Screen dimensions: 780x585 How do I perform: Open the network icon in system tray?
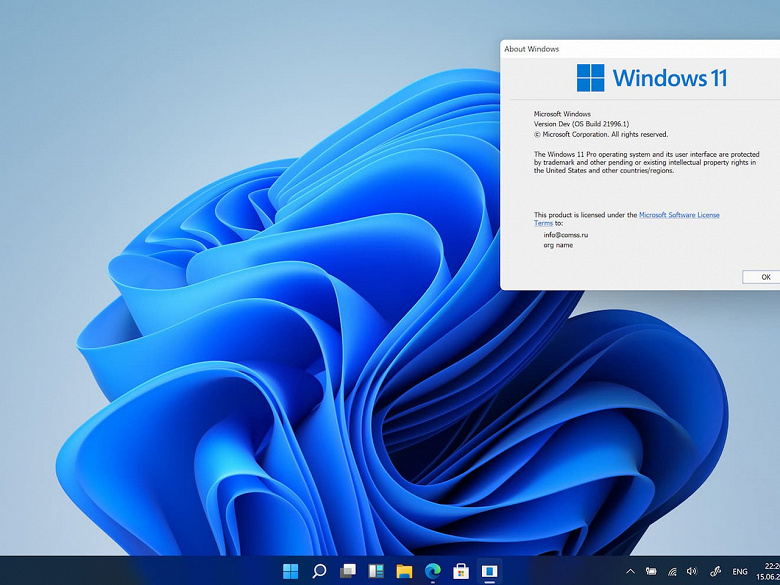click(671, 571)
